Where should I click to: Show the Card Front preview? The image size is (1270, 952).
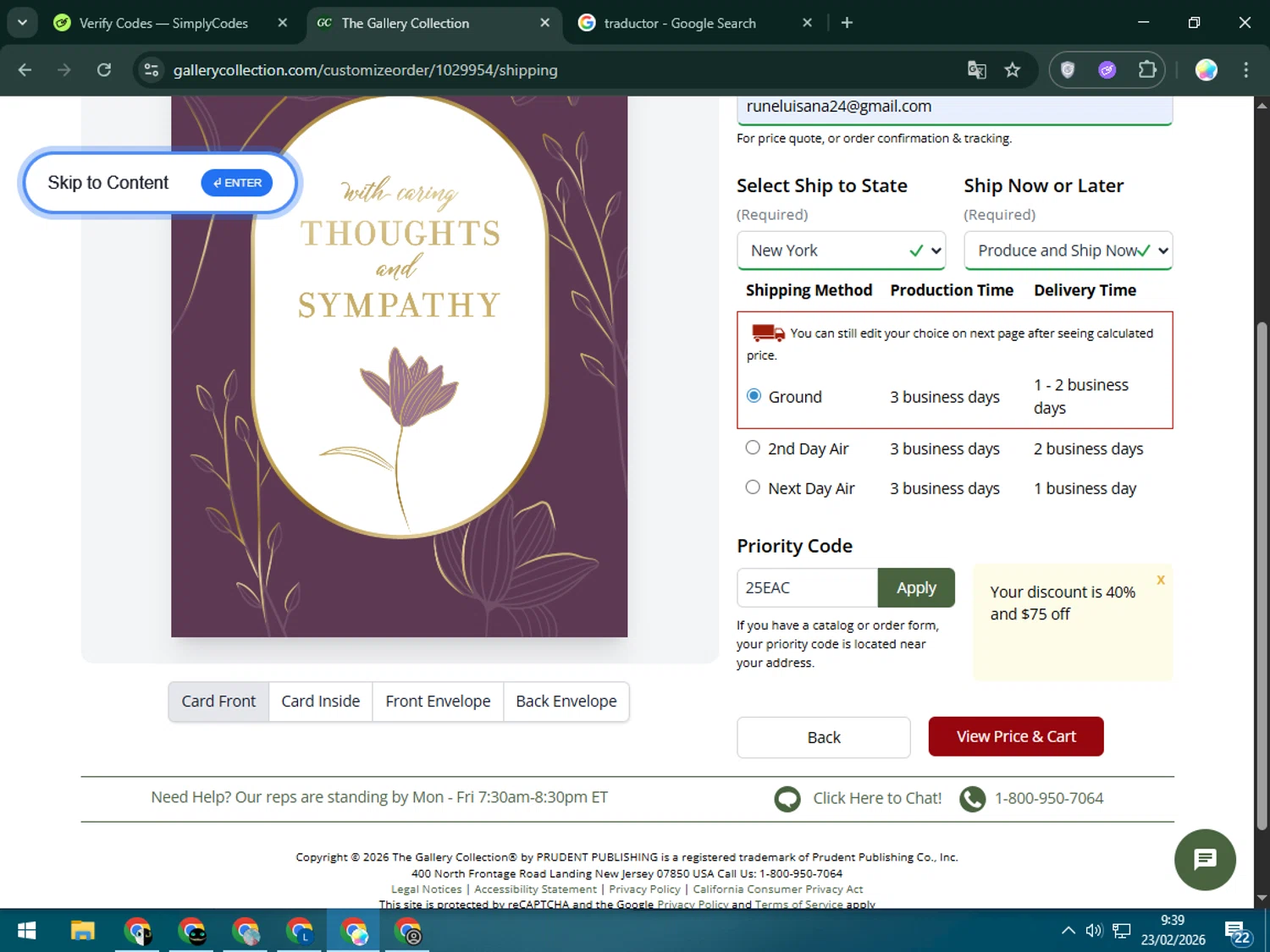point(218,702)
